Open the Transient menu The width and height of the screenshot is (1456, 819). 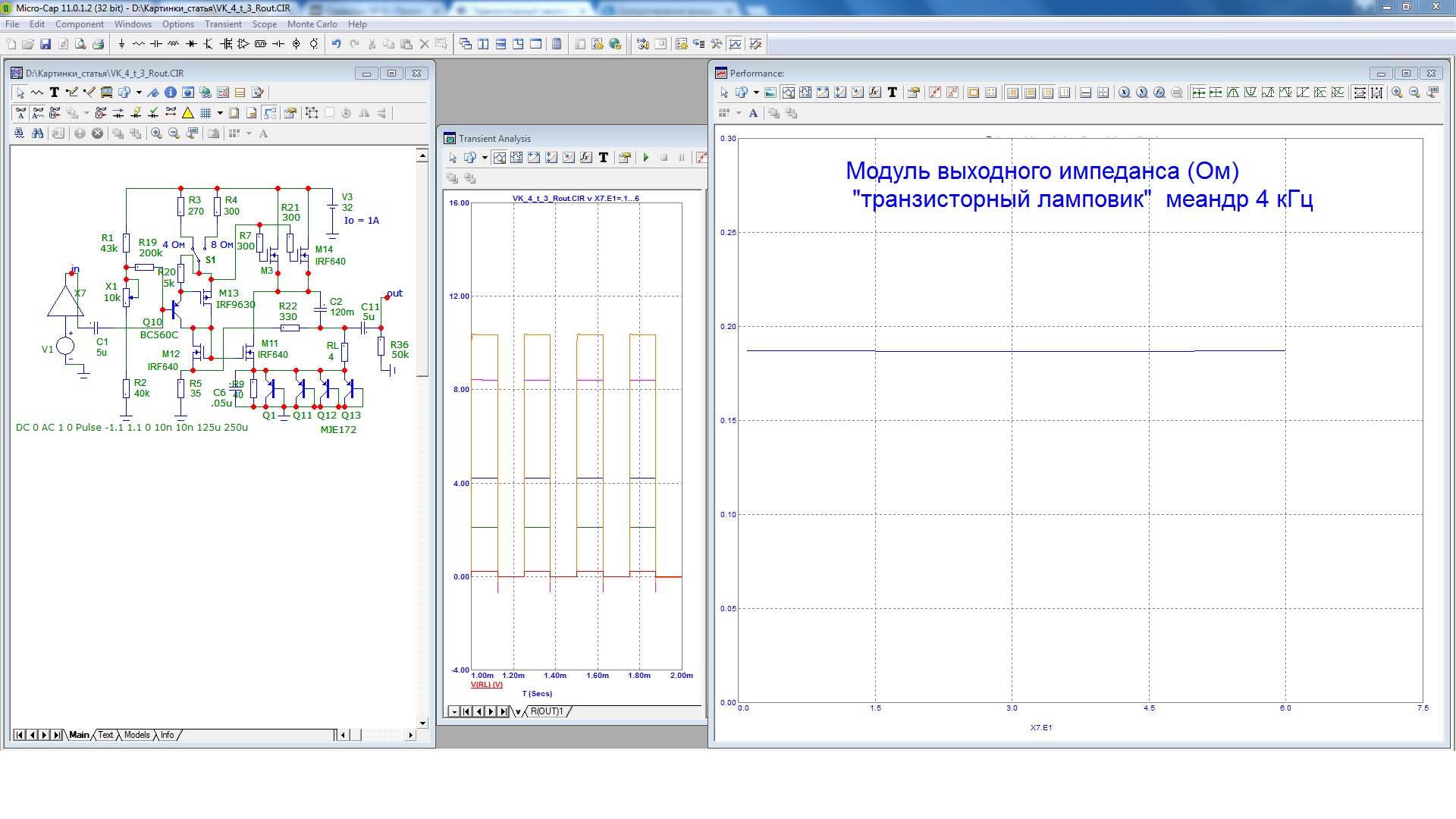pyautogui.click(x=223, y=24)
